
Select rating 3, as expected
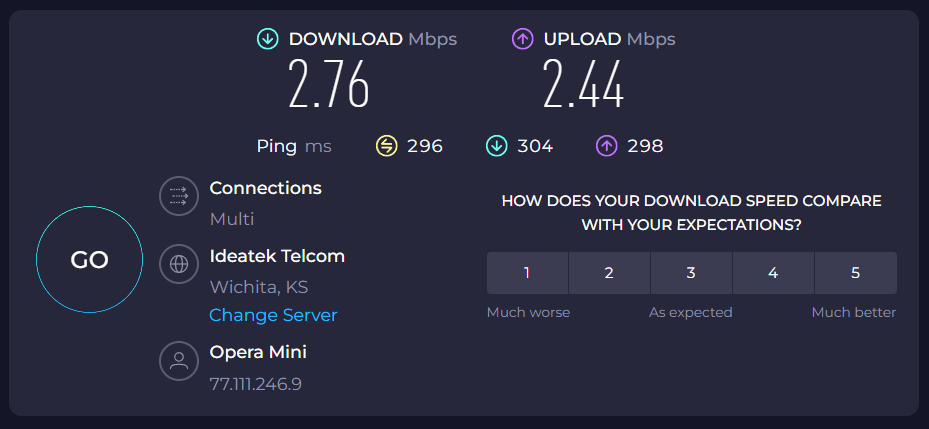[691, 273]
